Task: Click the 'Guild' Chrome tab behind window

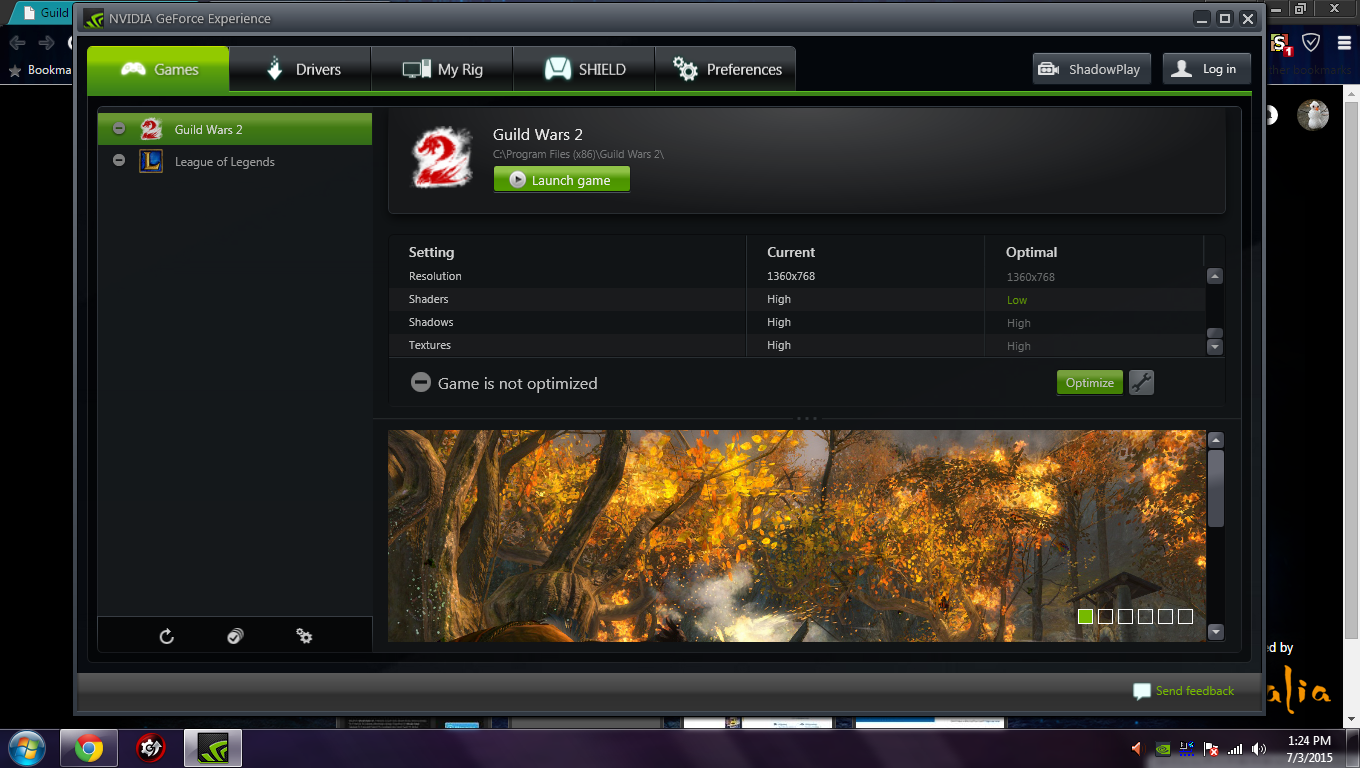Action: click(42, 13)
